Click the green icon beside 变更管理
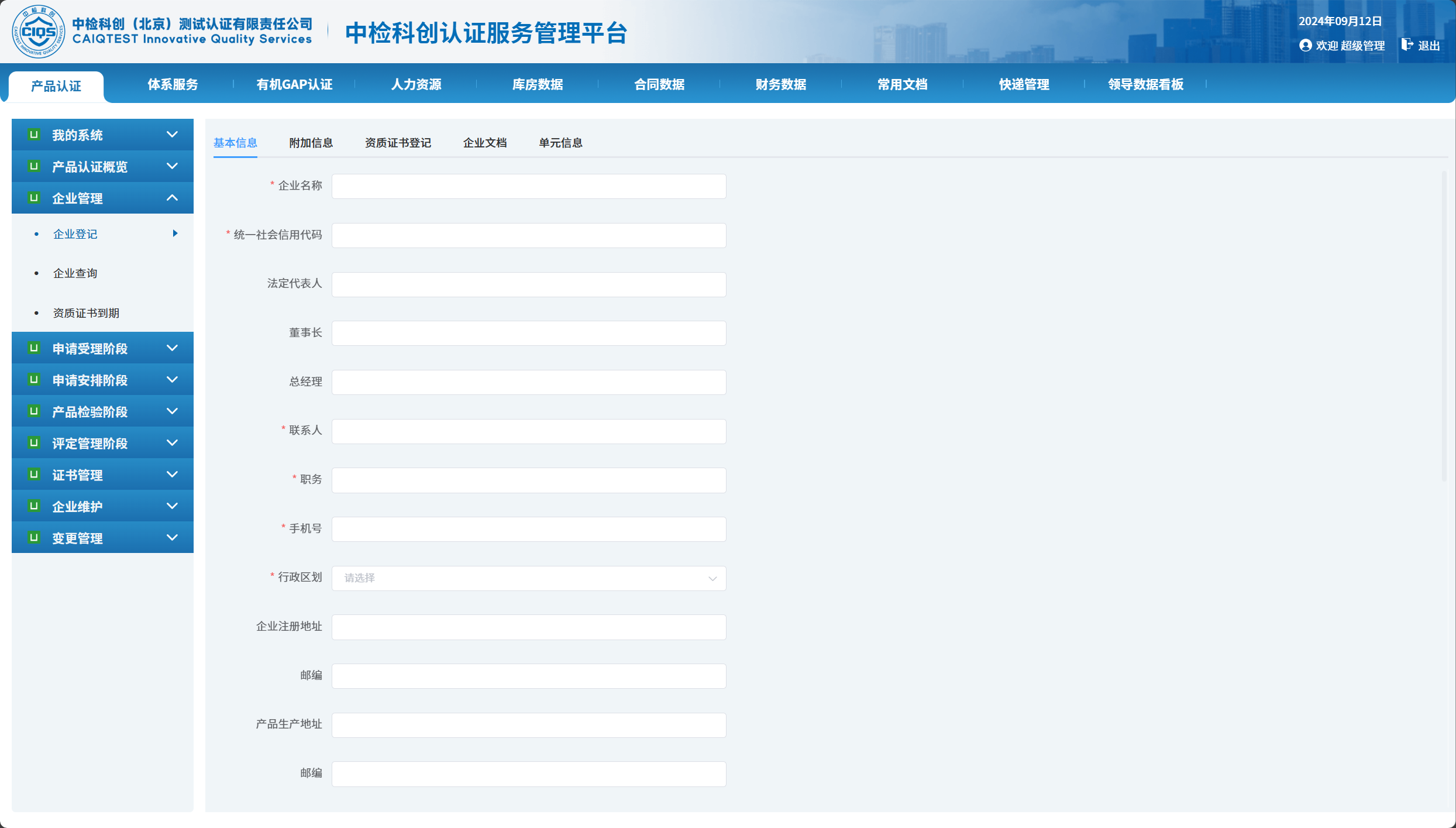 point(34,537)
